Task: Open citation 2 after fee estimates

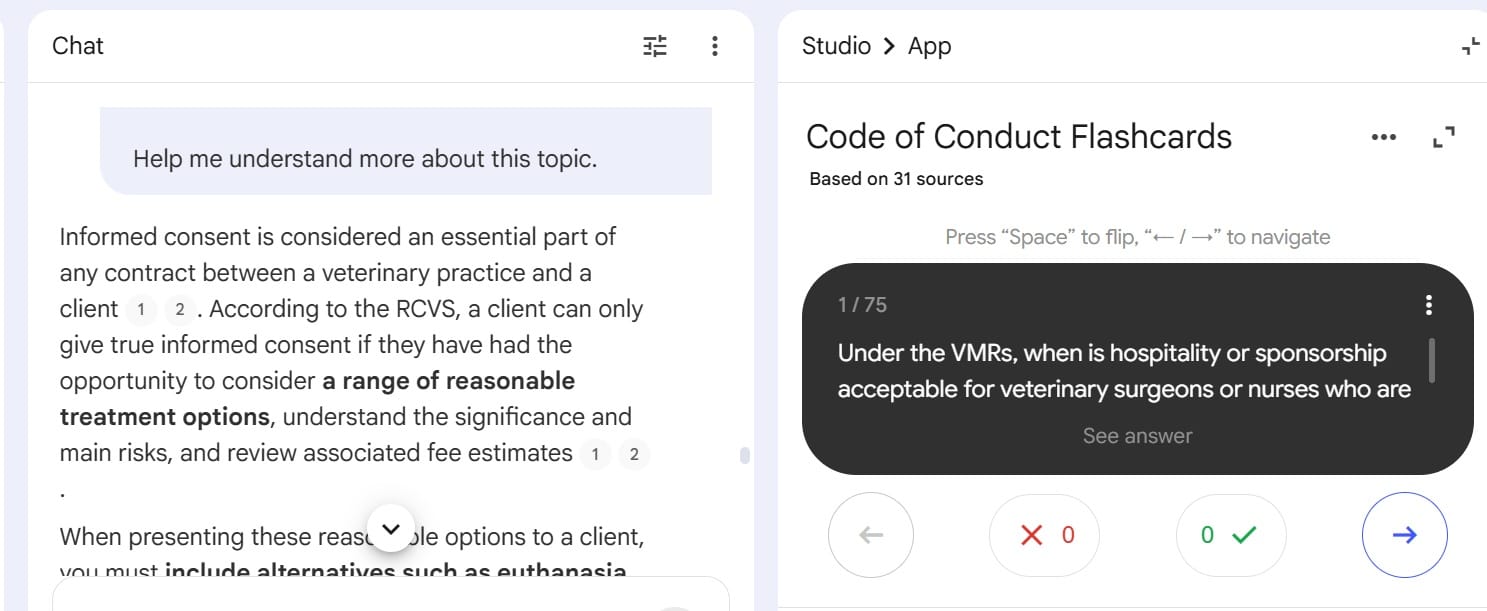Action: tap(634, 455)
